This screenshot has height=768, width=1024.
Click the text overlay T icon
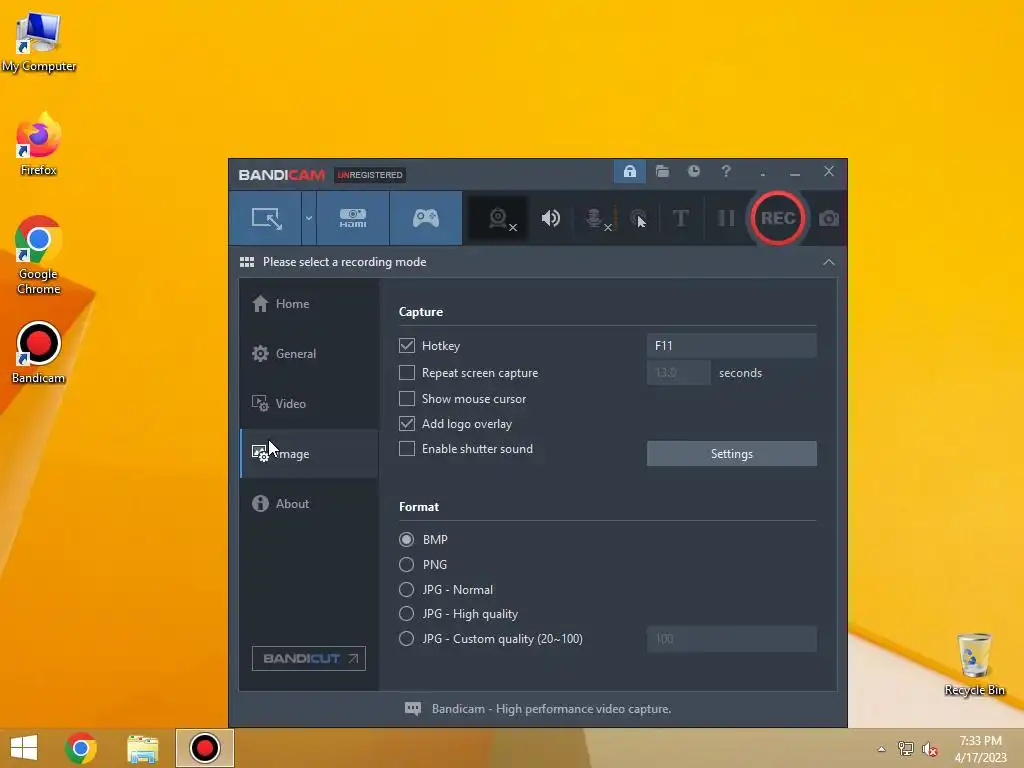(x=680, y=218)
